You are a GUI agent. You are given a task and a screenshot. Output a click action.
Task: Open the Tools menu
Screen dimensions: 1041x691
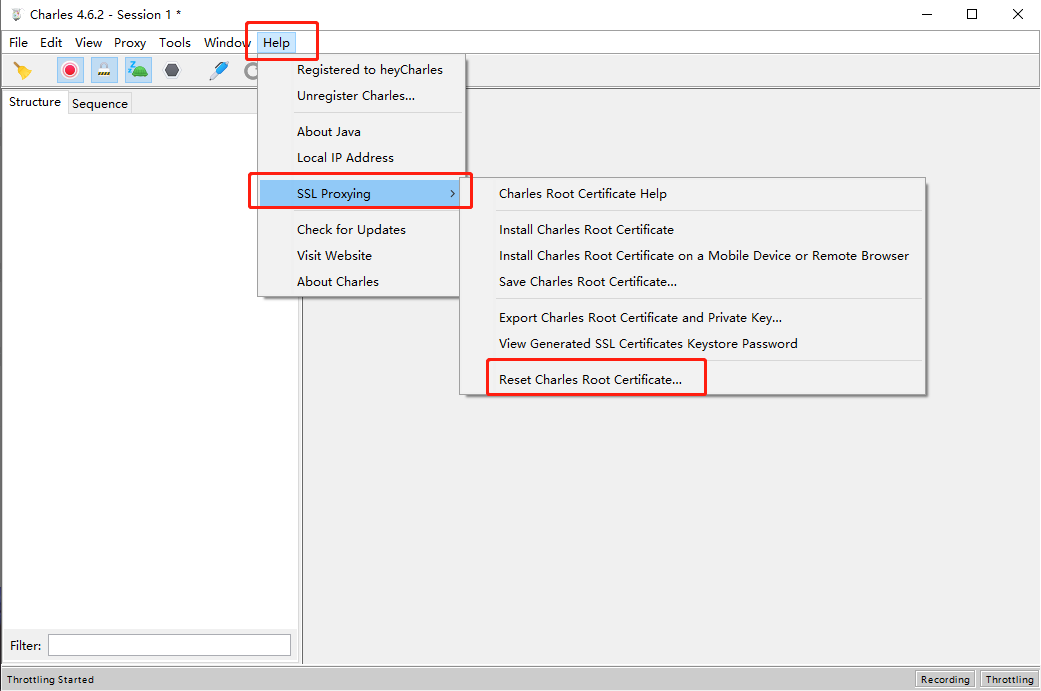tap(175, 42)
